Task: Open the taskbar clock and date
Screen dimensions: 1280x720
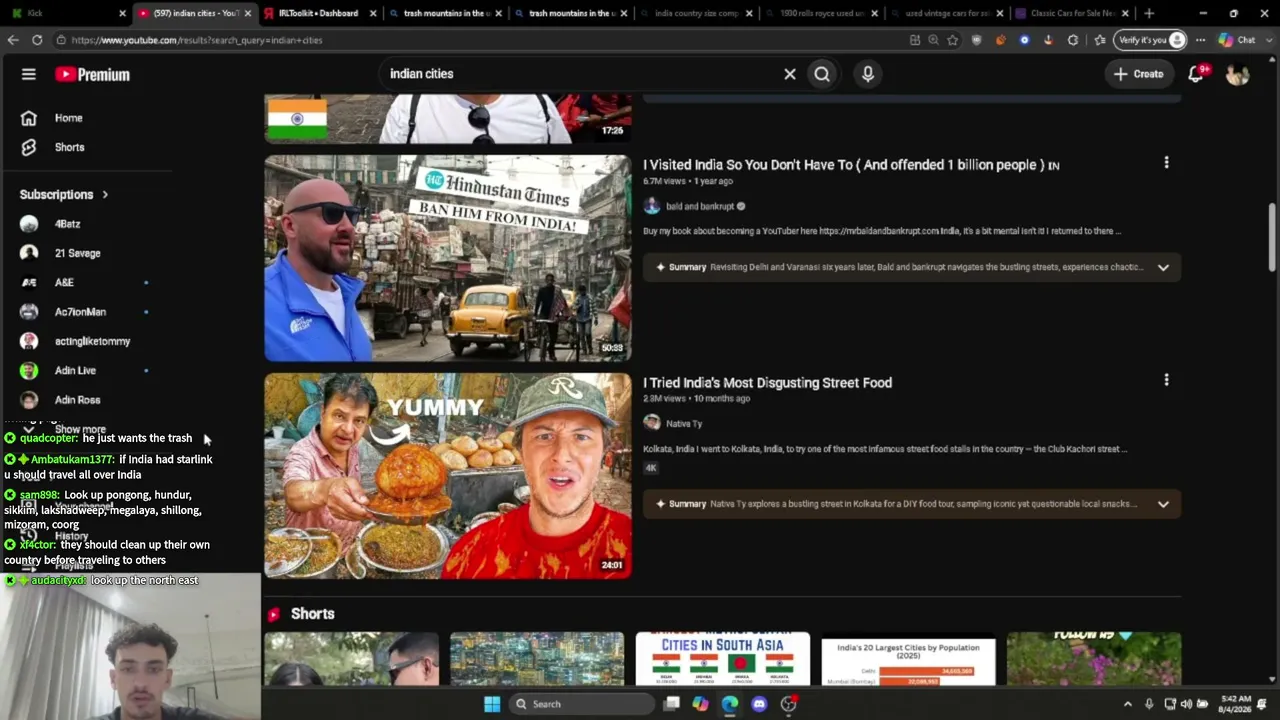Action: (1234, 704)
